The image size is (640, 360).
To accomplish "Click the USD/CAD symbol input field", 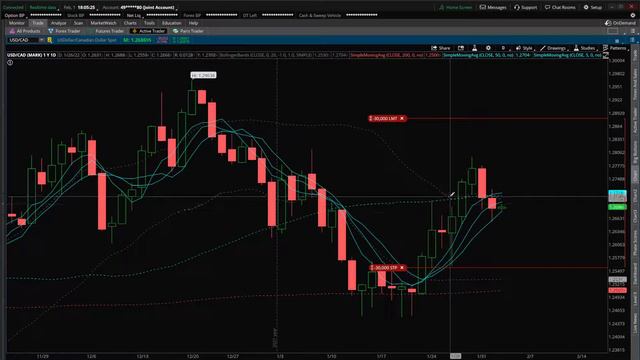I will [23, 40].
